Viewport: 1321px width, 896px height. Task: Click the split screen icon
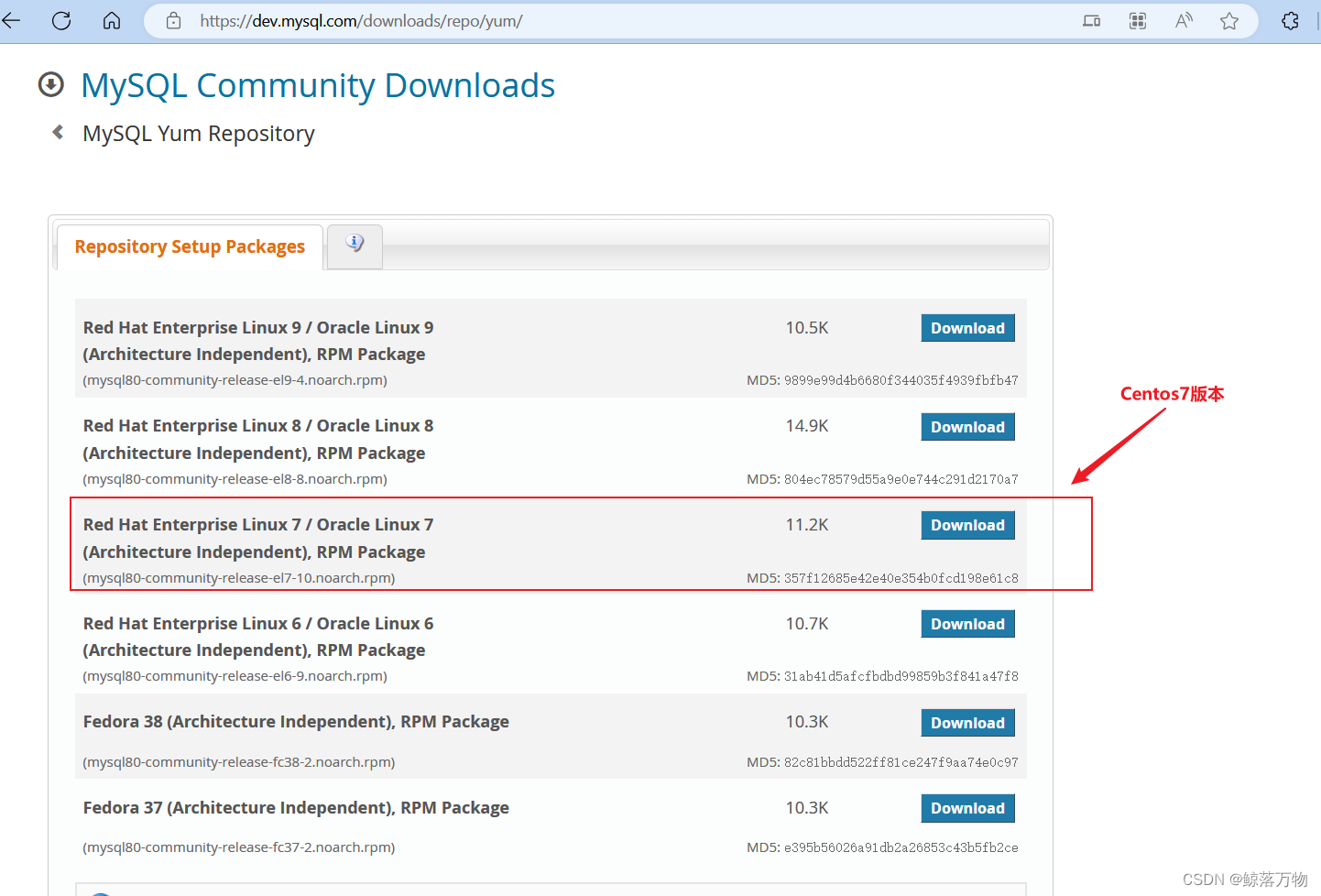pyautogui.click(x=1137, y=20)
